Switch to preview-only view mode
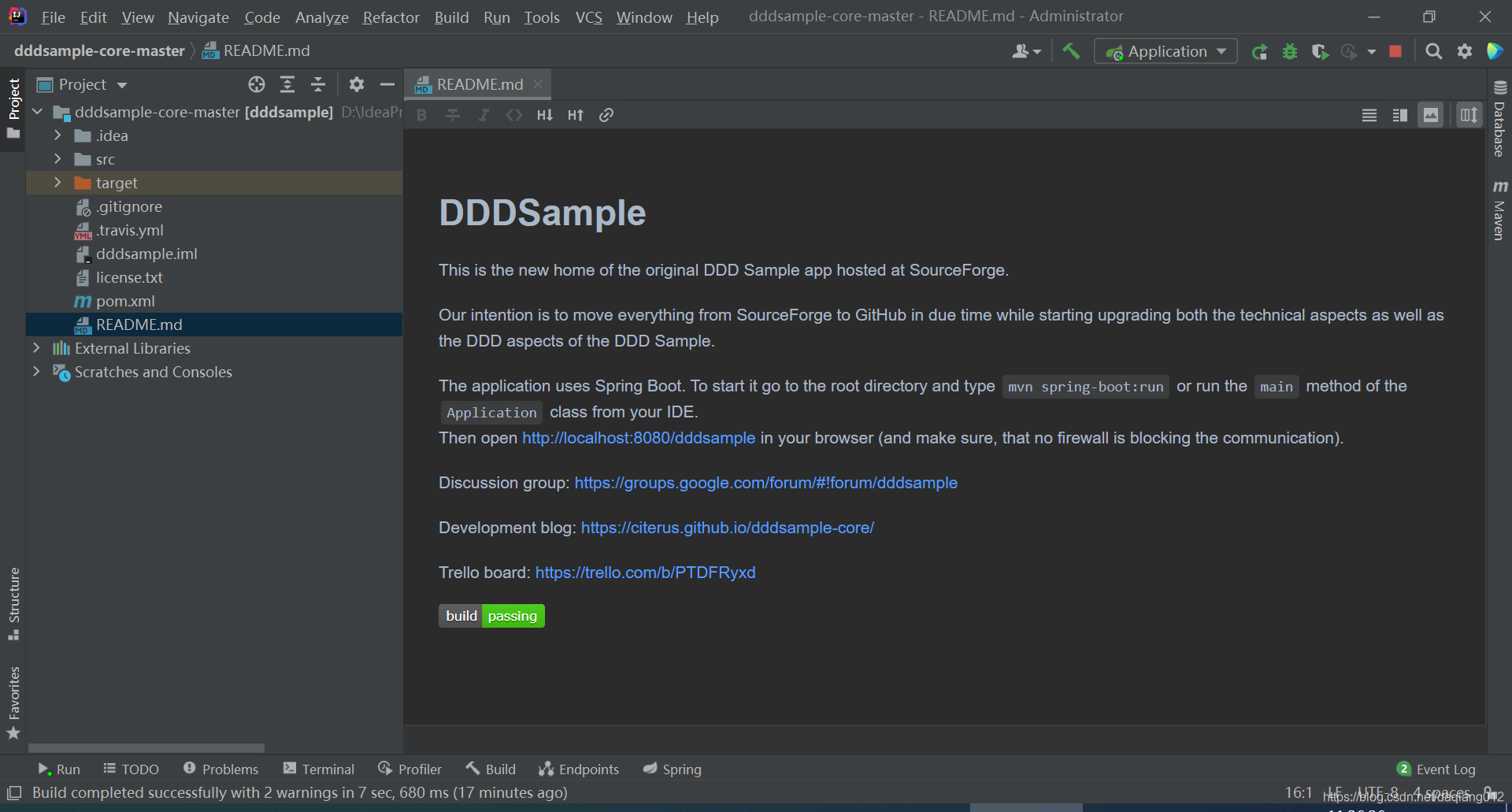Viewport: 1512px width, 812px height. [x=1431, y=115]
